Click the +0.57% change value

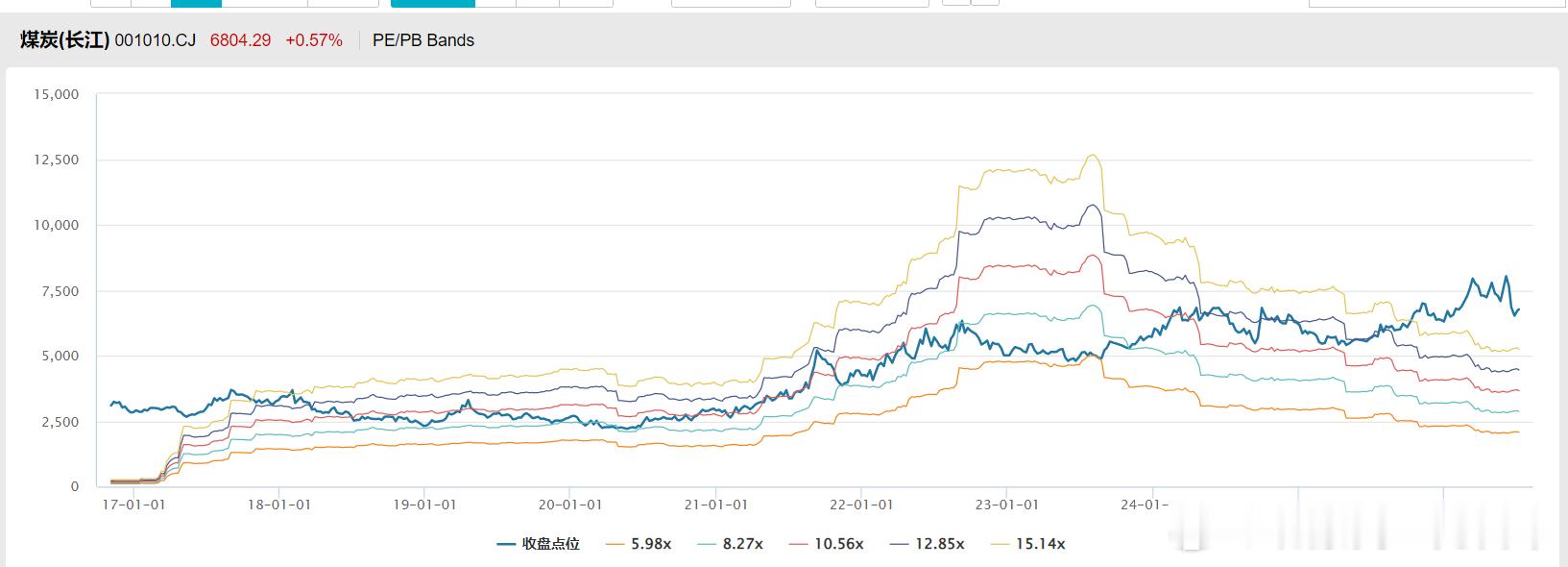point(314,40)
